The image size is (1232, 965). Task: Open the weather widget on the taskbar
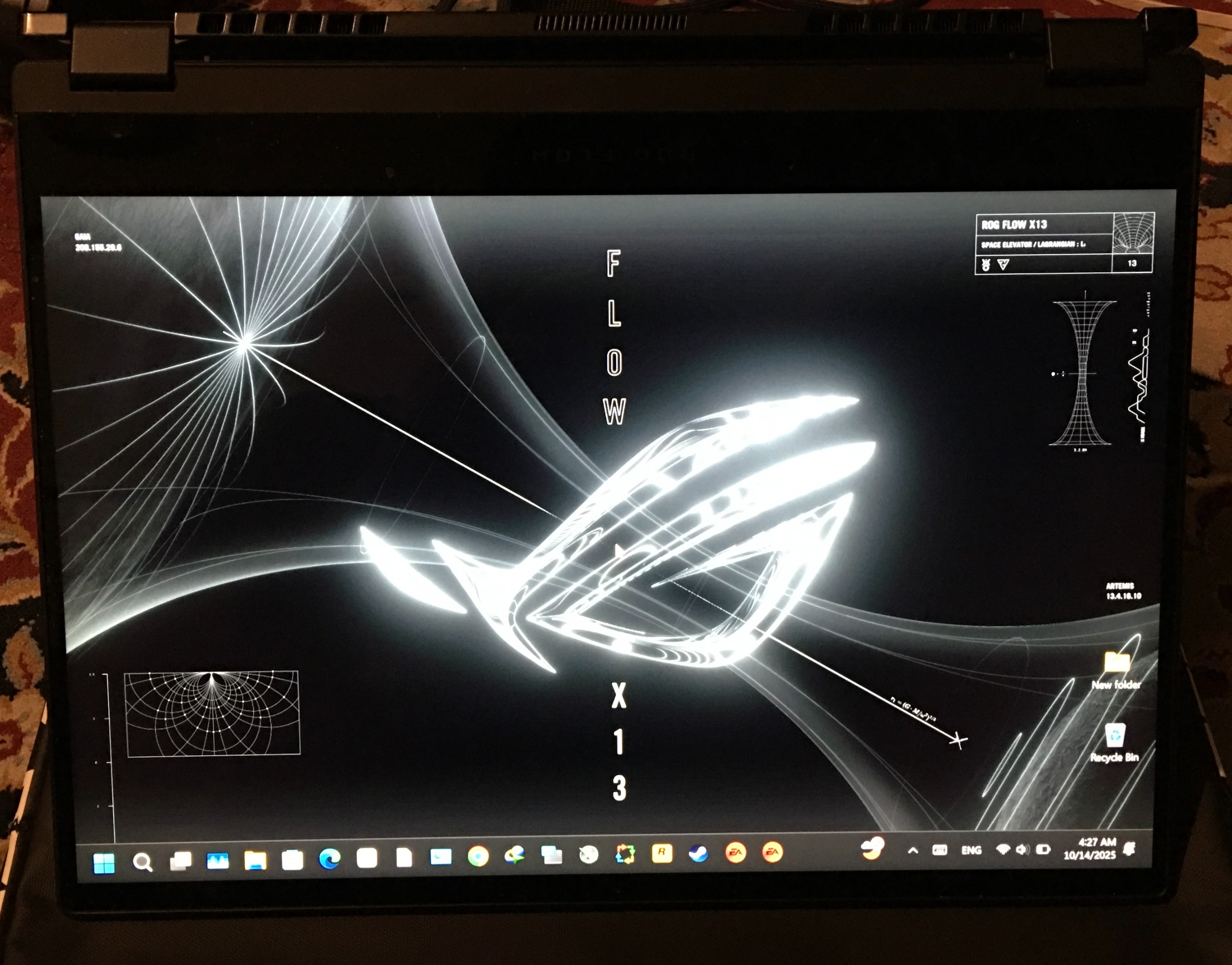[x=873, y=849]
